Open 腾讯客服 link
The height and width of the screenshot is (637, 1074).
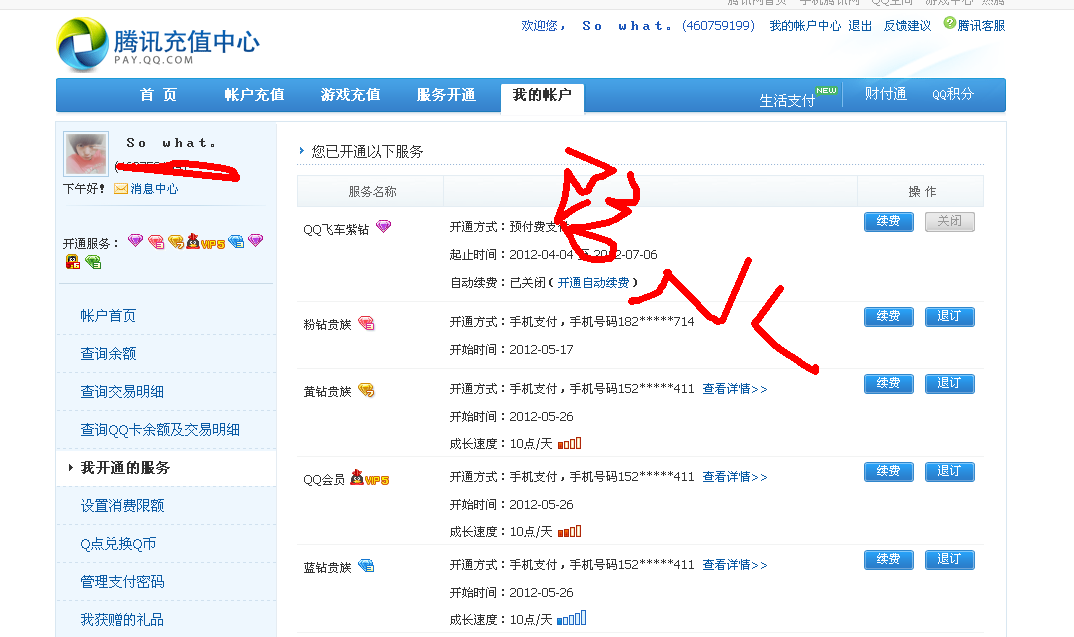point(981,26)
